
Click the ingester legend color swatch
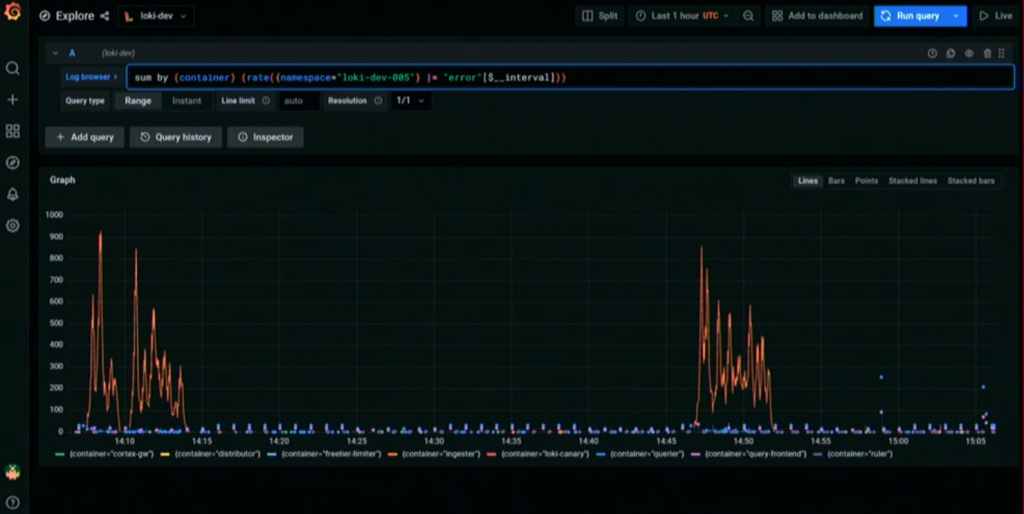[392, 454]
